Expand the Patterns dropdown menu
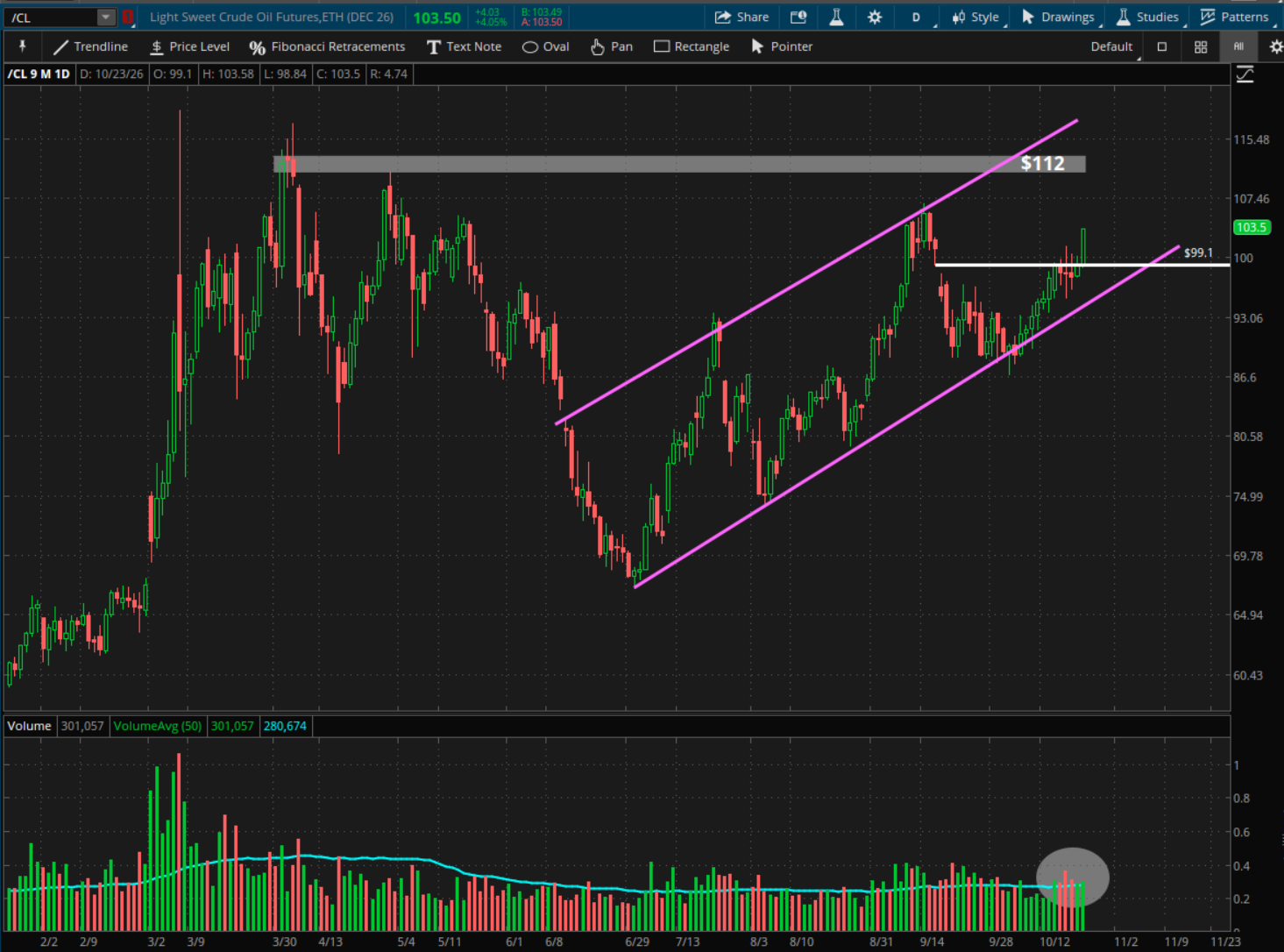The image size is (1284, 952). point(1234,17)
